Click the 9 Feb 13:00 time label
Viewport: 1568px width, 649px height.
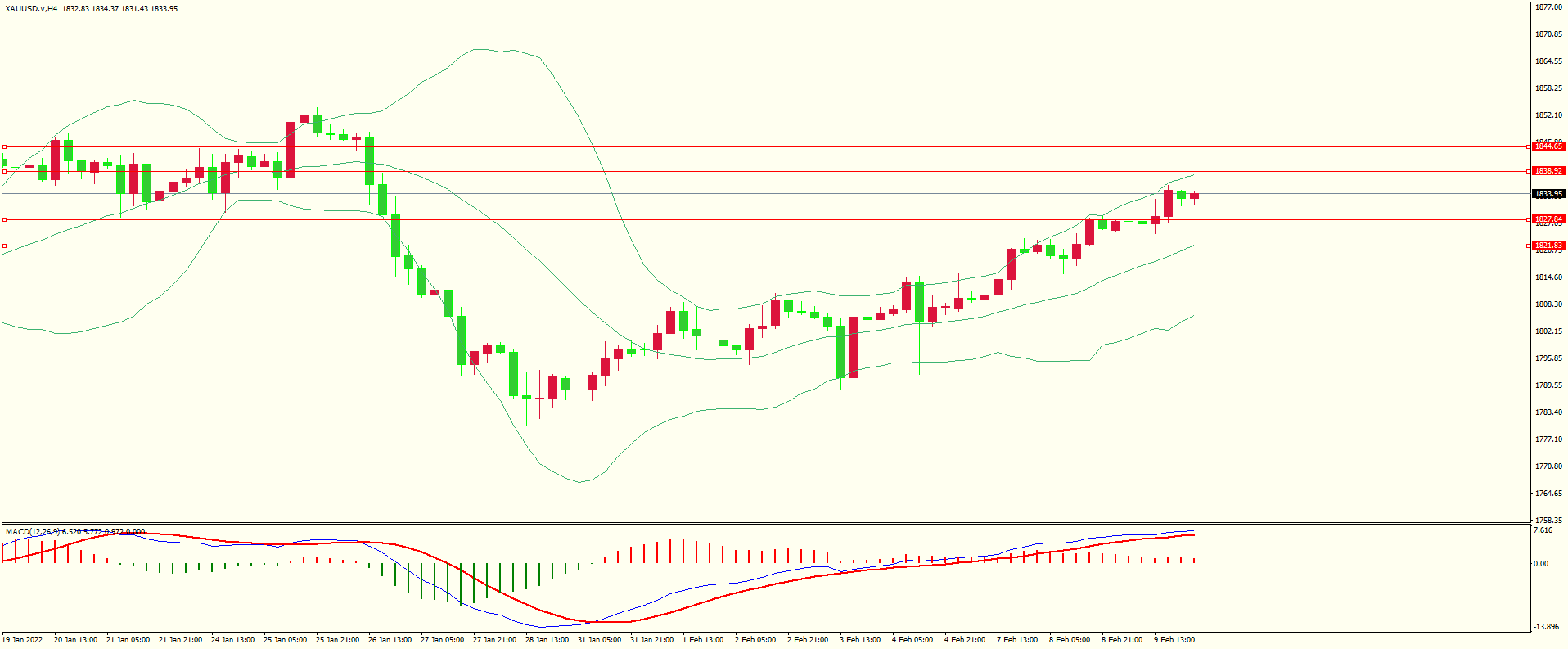1174,640
